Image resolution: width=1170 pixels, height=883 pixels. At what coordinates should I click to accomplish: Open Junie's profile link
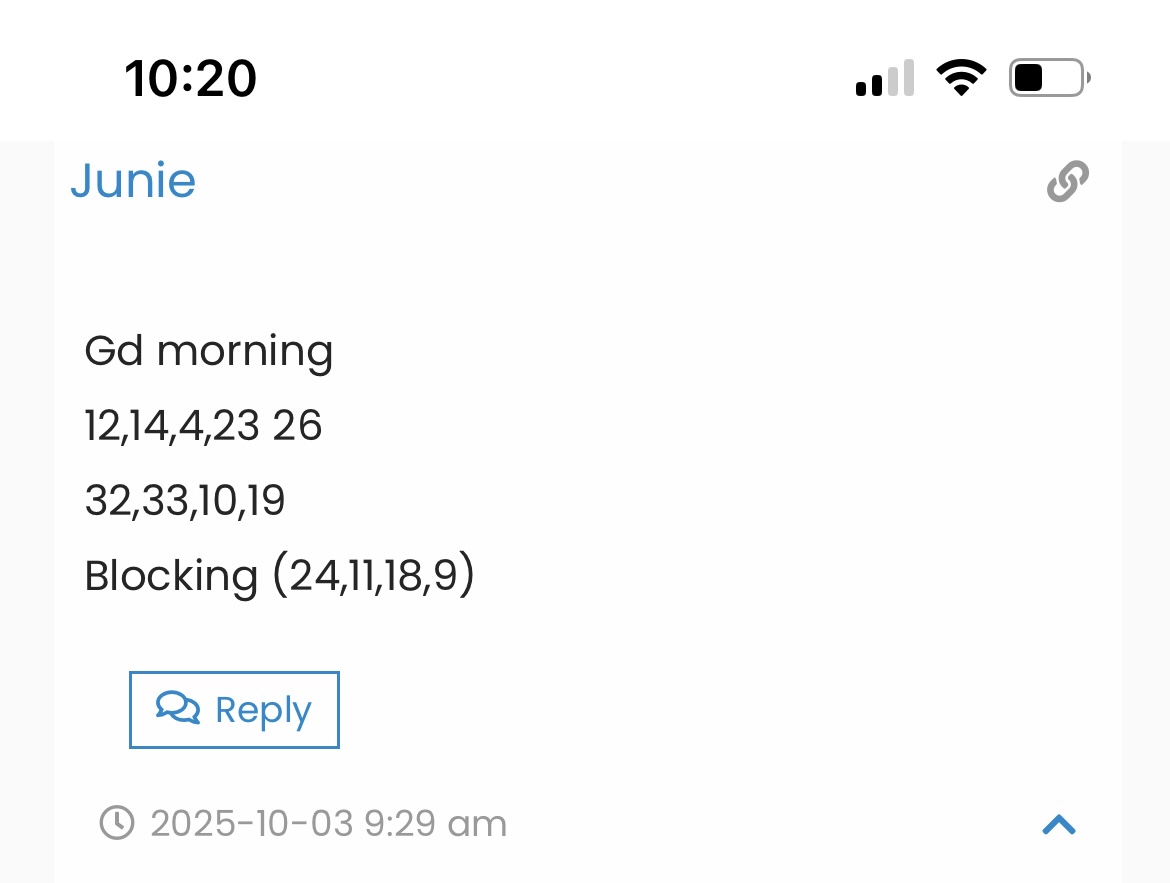[133, 181]
